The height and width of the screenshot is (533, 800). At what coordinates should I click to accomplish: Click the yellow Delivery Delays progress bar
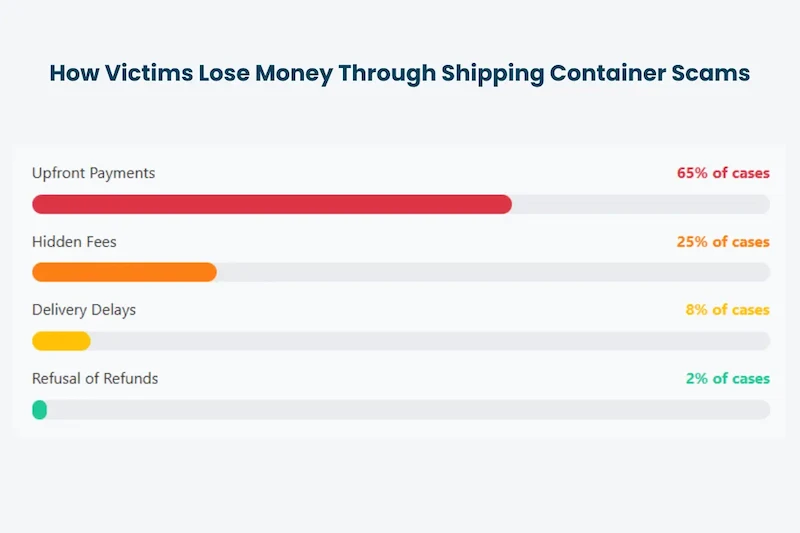coord(61,341)
